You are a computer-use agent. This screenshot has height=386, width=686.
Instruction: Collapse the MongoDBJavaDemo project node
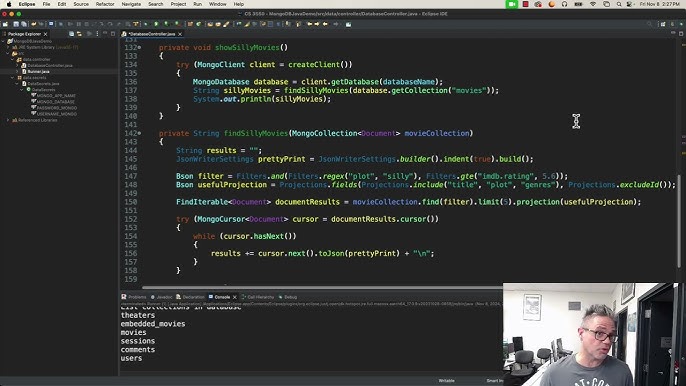(x=4, y=41)
